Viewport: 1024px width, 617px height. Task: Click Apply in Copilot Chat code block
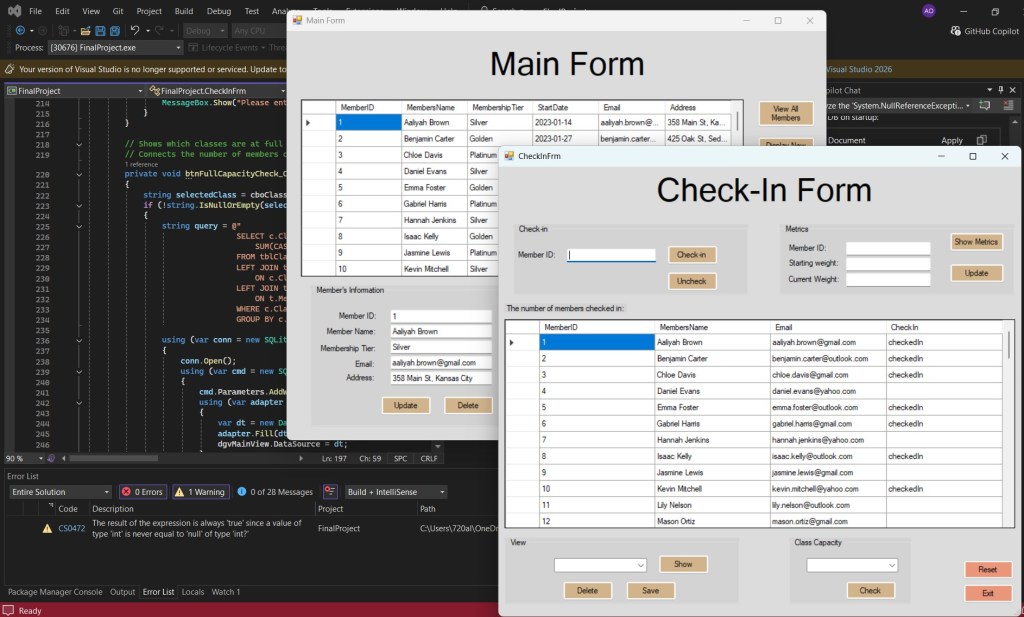(x=952, y=140)
